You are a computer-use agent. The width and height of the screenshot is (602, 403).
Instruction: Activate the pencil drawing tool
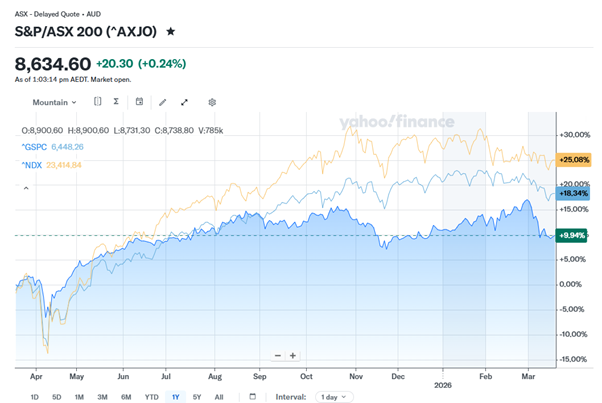[163, 102]
